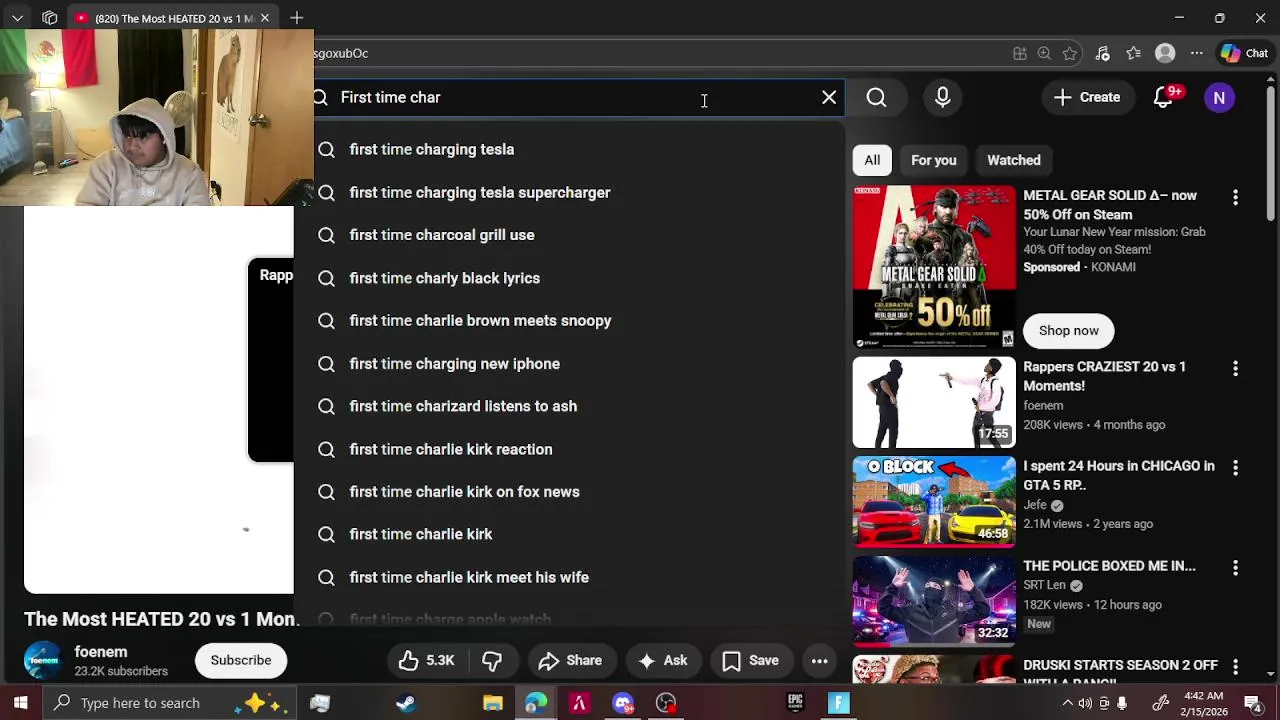This screenshot has width=1280, height=720.
Task: Open the foenem channel link under video title
Action: coord(101,652)
